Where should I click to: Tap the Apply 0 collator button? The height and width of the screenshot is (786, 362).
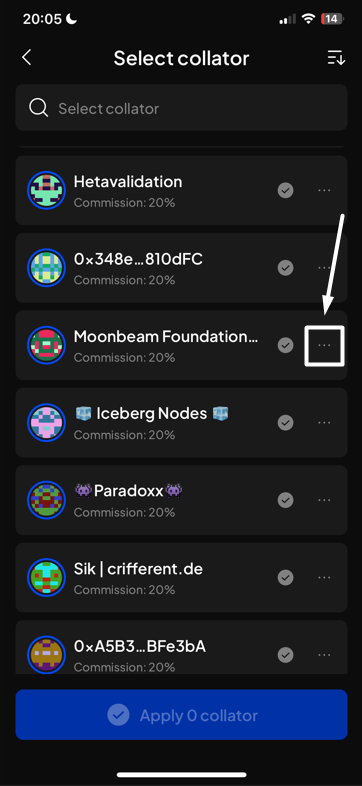[181, 715]
